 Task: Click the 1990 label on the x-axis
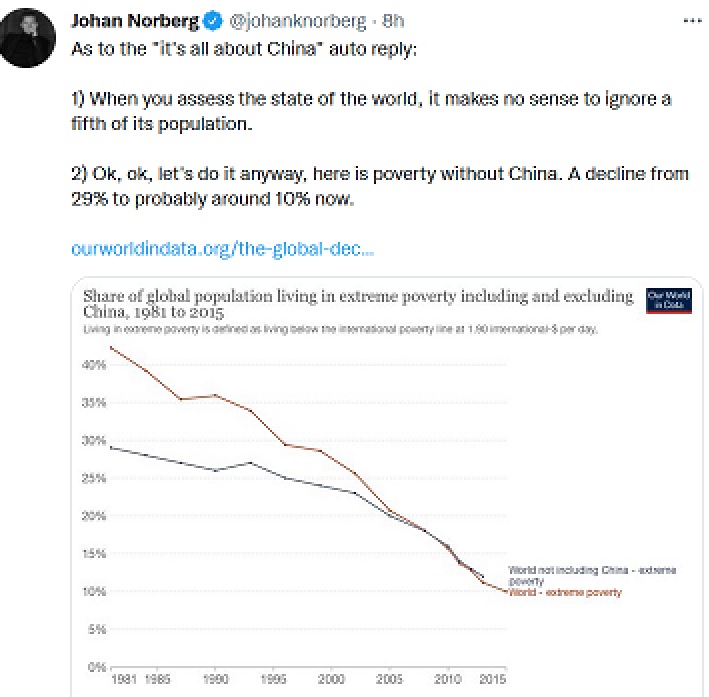click(215, 679)
